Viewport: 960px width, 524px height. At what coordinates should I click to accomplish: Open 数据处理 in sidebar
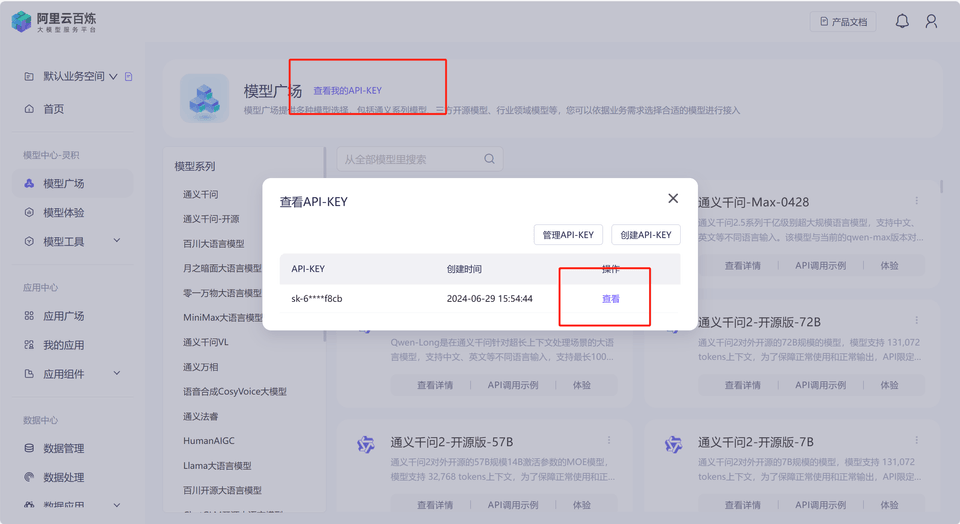[x=64, y=477]
